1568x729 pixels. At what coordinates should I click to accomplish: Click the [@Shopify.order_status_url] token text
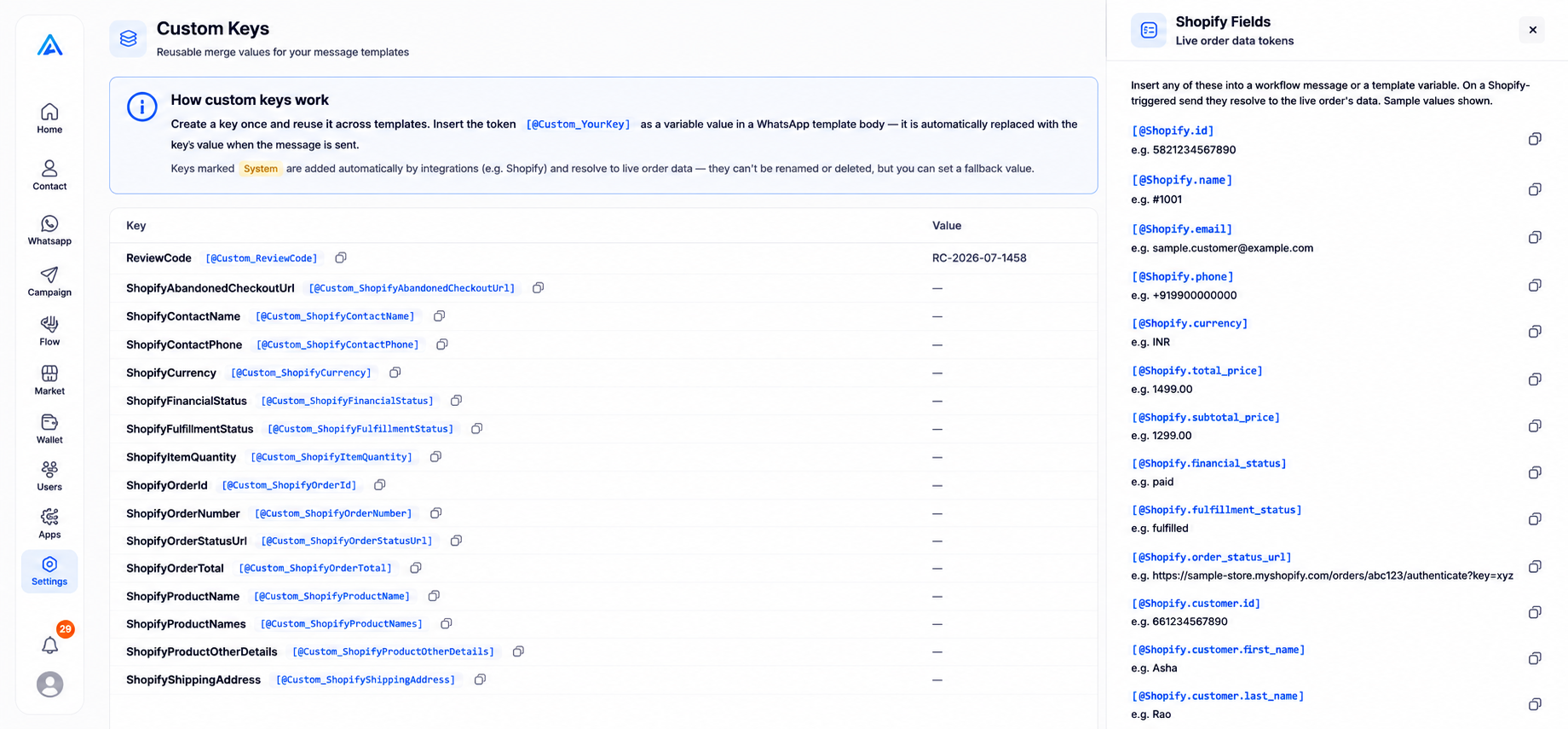(1212, 558)
